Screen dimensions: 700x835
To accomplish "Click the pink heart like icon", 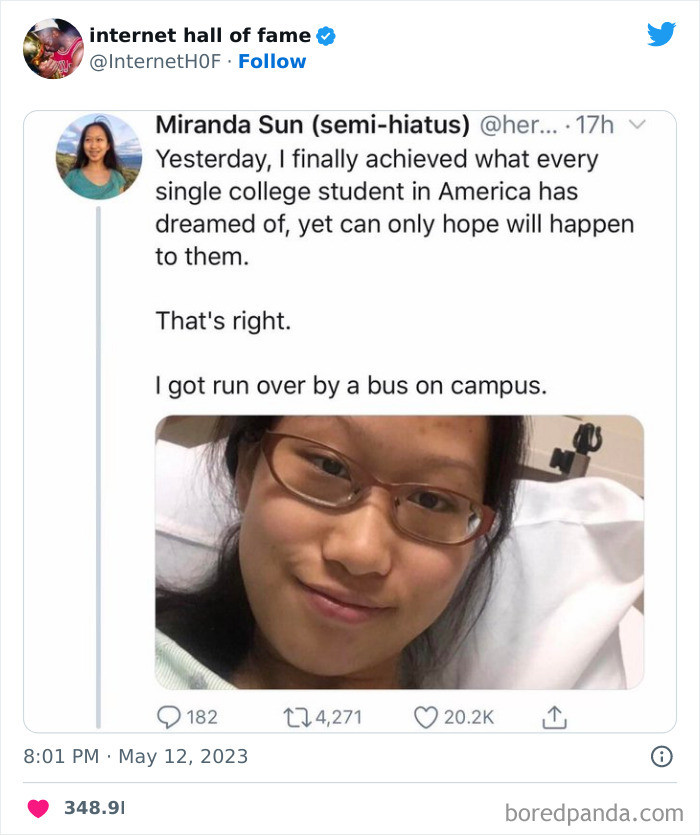I will pos(38,807).
